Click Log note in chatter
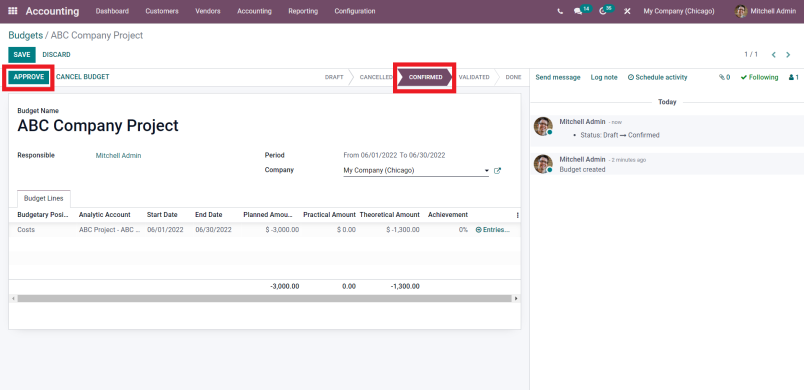804x390 pixels. 604,77
